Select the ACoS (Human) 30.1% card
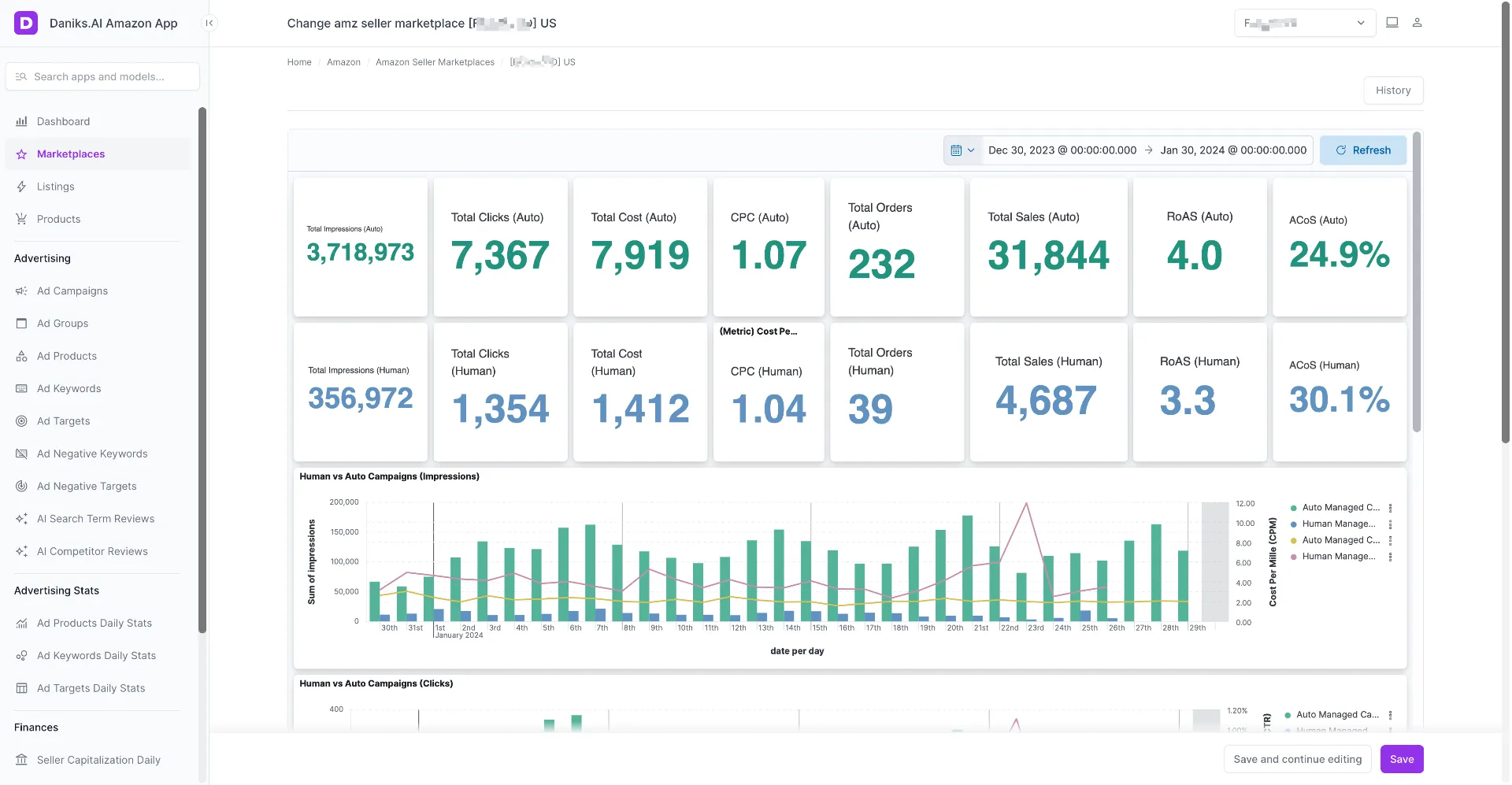 pos(1340,392)
